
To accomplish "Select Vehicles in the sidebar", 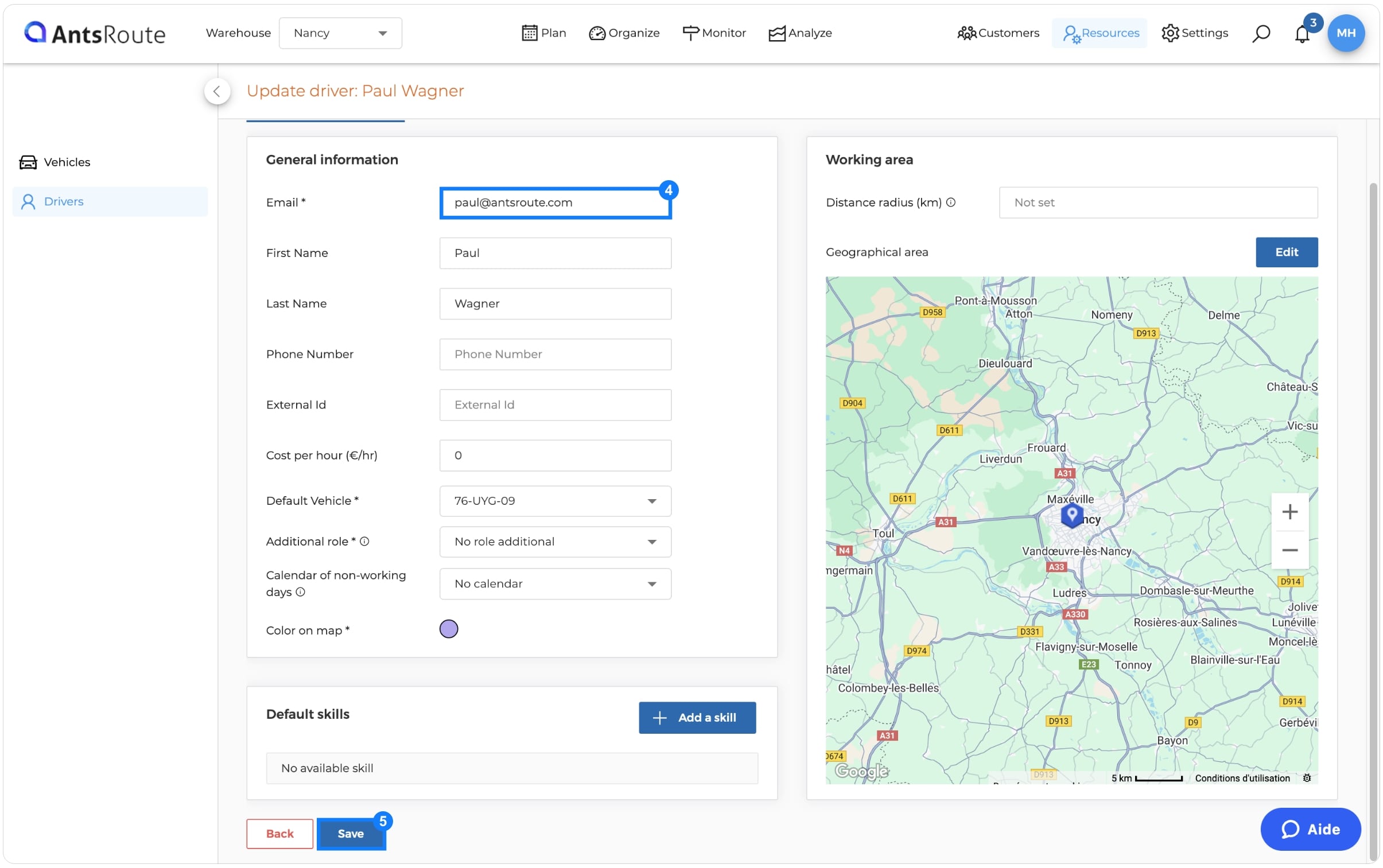I will click(109, 162).
